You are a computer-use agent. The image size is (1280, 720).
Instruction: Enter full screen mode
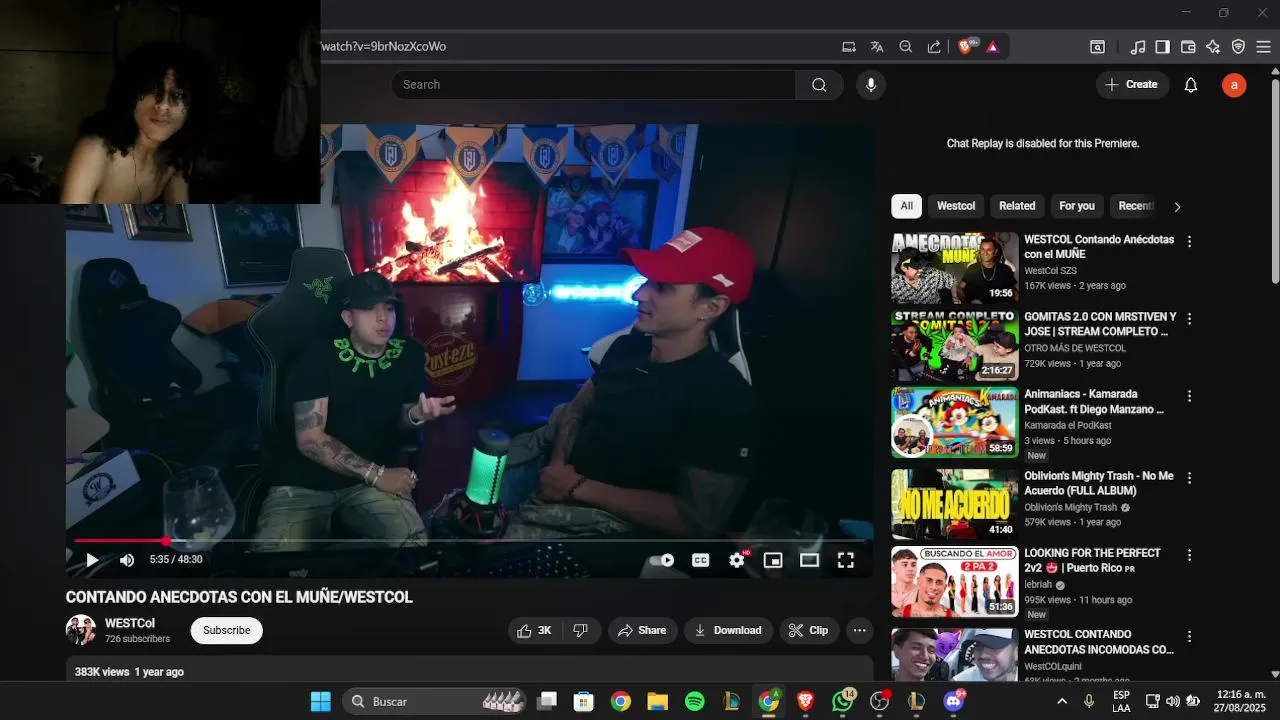pyautogui.click(x=846, y=560)
